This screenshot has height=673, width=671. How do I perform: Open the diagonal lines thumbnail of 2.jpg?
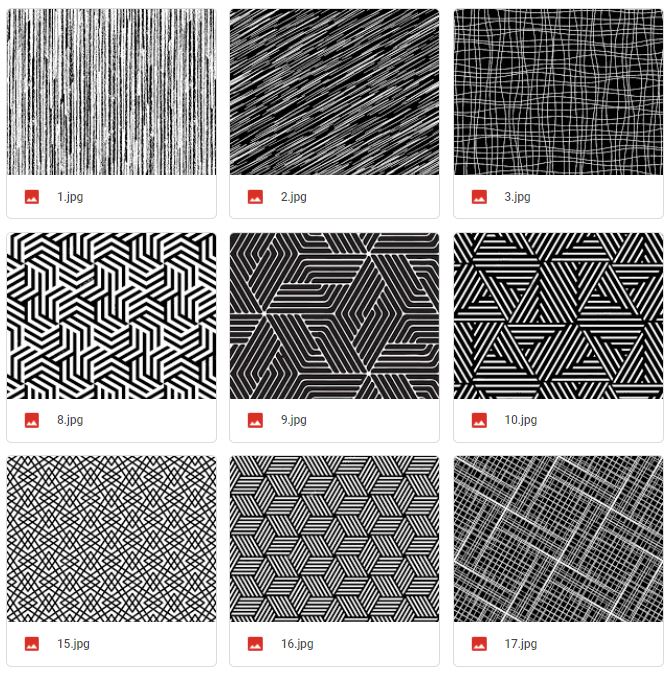(x=334, y=92)
